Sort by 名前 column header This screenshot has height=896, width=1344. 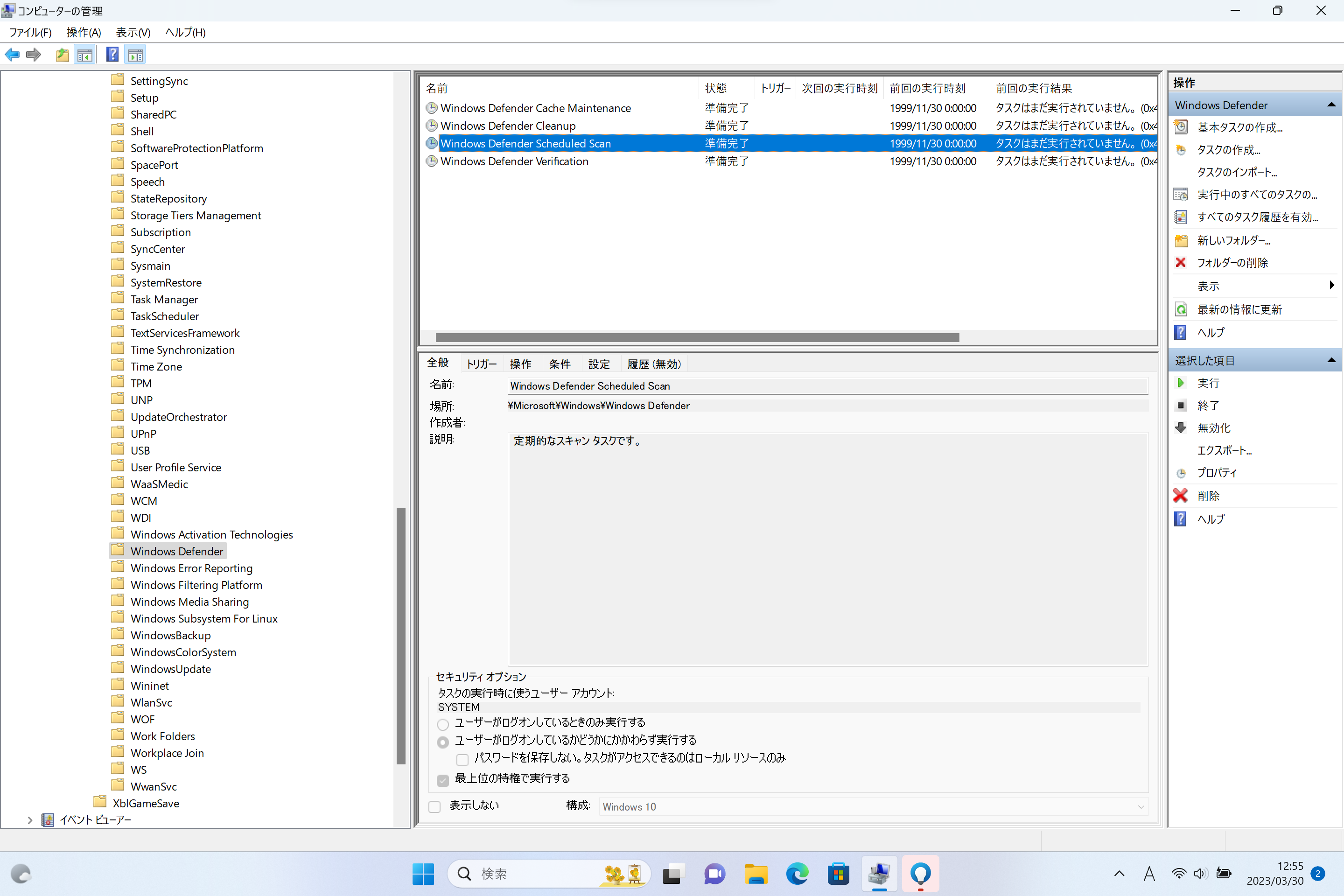560,88
